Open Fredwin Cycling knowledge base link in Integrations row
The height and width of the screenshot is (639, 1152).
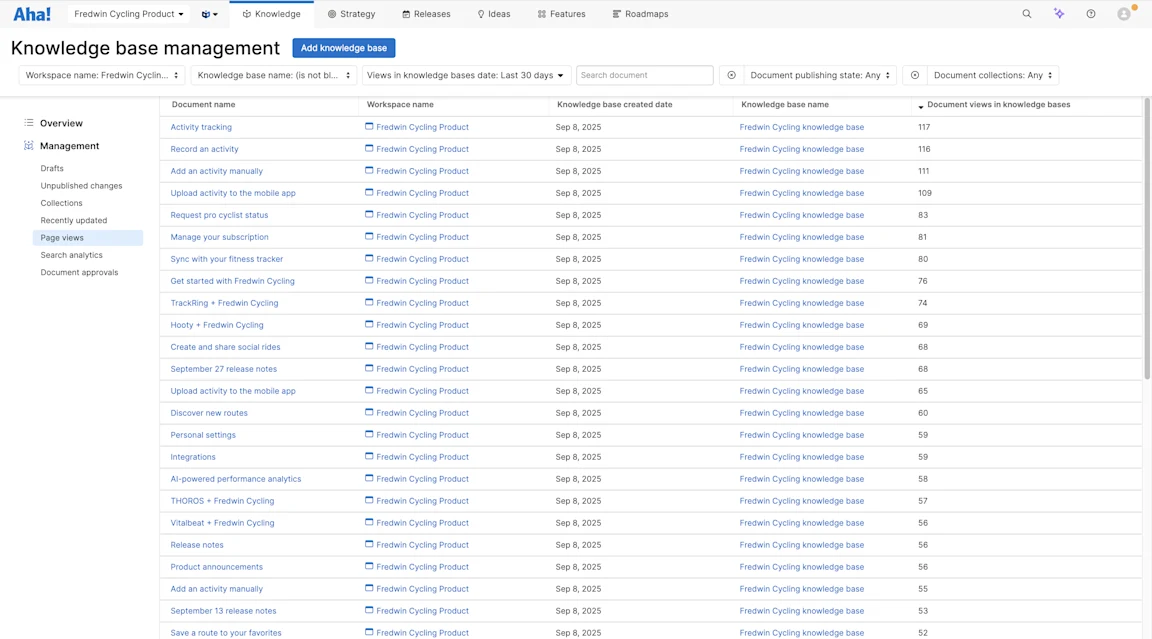coord(802,457)
